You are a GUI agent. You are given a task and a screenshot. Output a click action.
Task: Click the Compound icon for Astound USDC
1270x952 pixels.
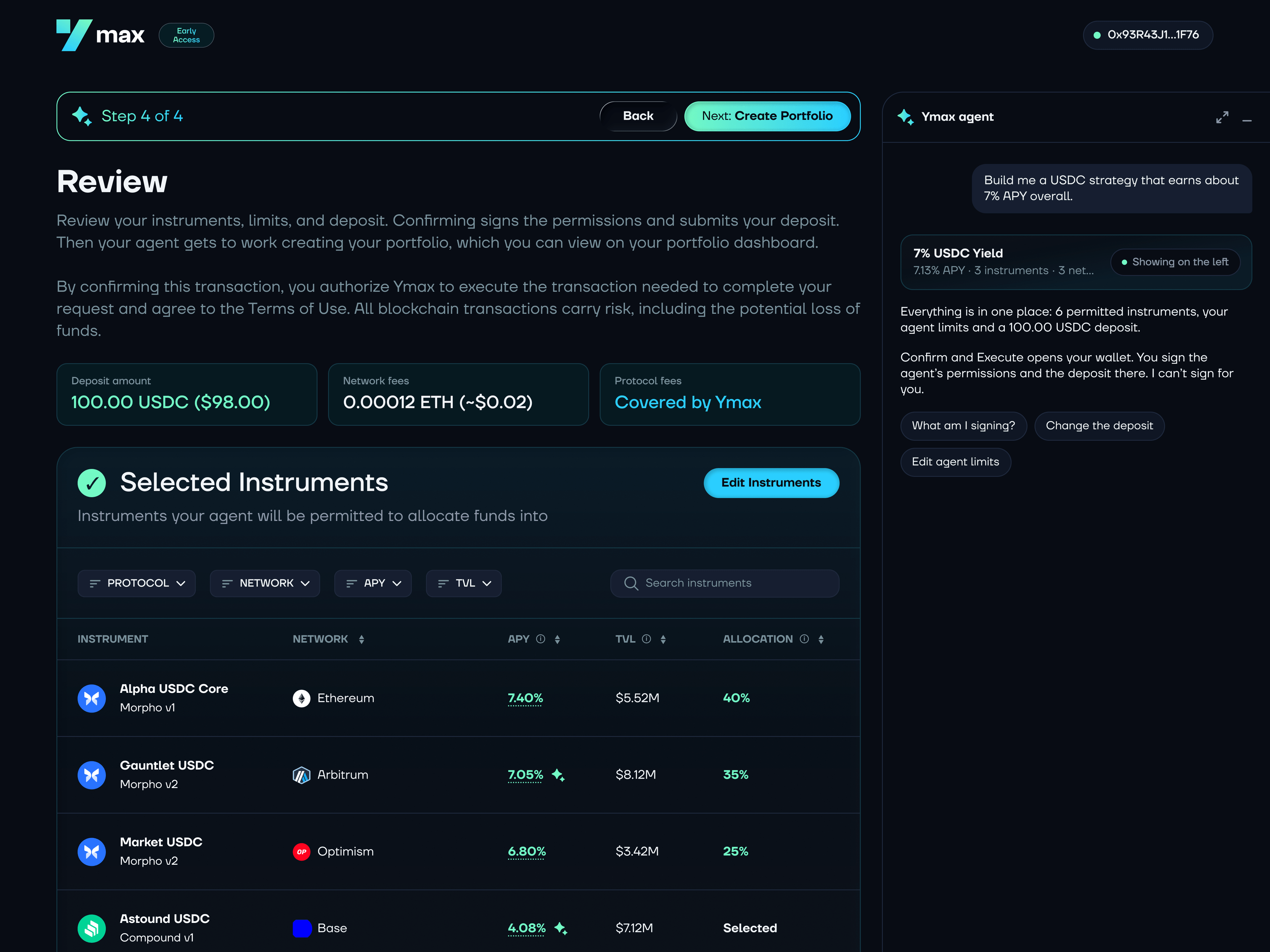click(x=92, y=929)
